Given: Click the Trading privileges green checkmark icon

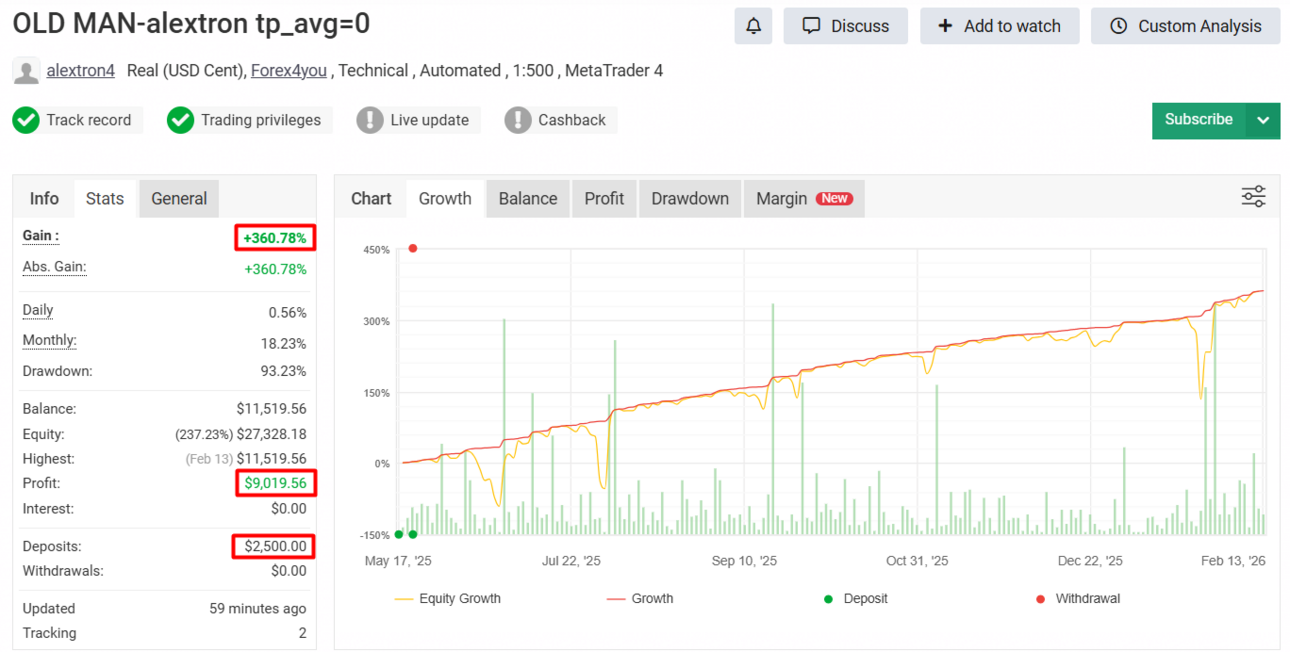Looking at the screenshot, I should pyautogui.click(x=180, y=120).
